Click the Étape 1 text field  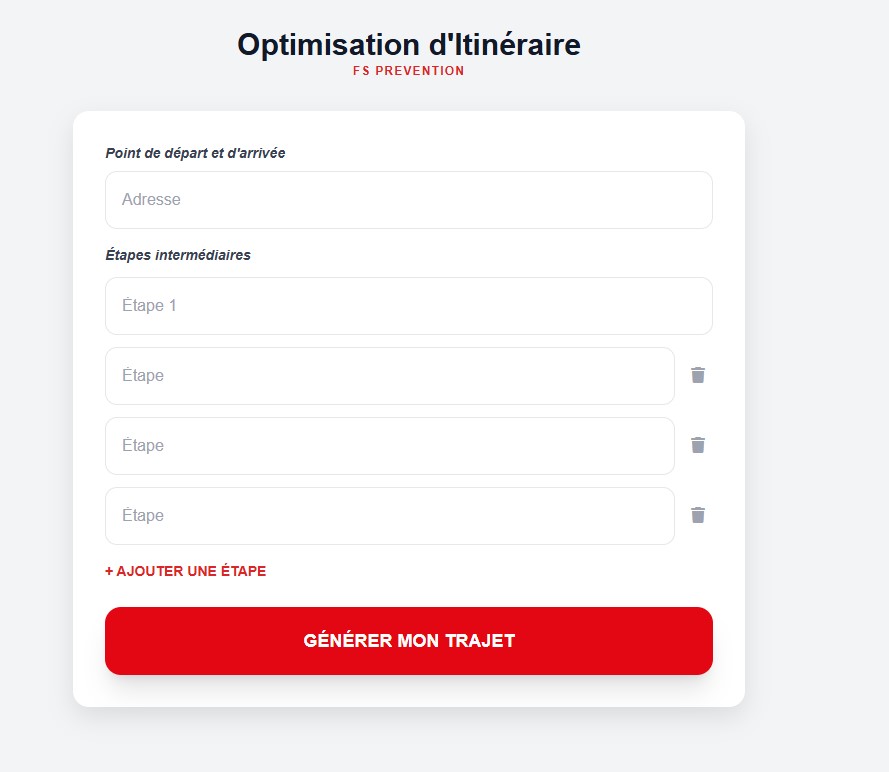coord(408,305)
